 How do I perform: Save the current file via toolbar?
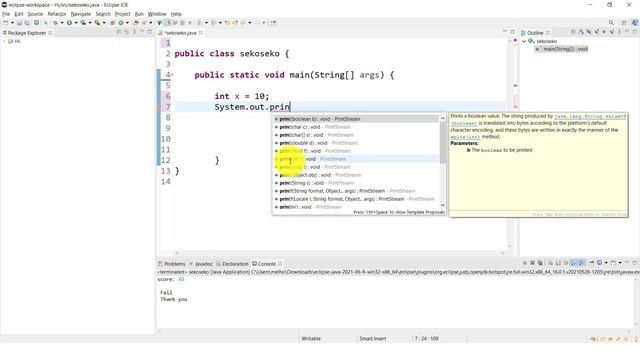click(19, 23)
